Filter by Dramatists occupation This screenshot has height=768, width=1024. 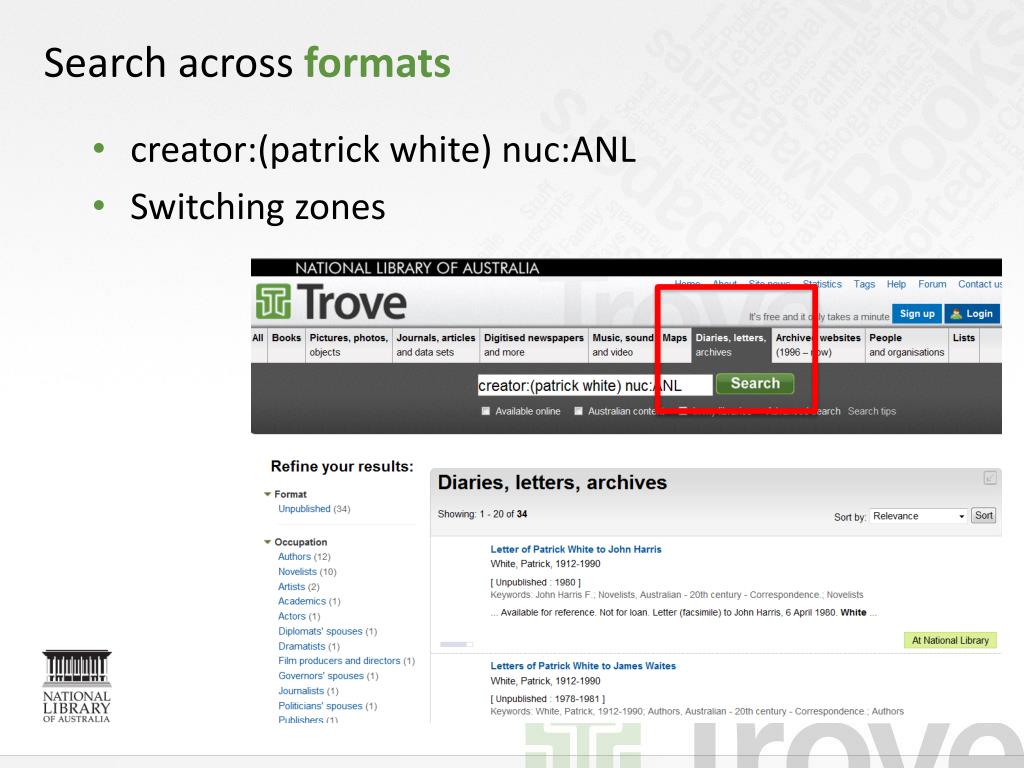point(302,646)
